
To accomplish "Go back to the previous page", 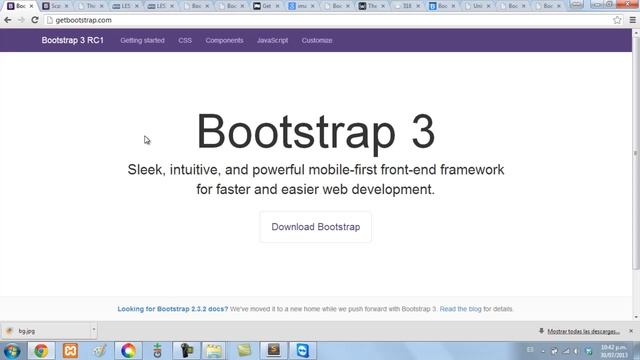I will click(8, 20).
